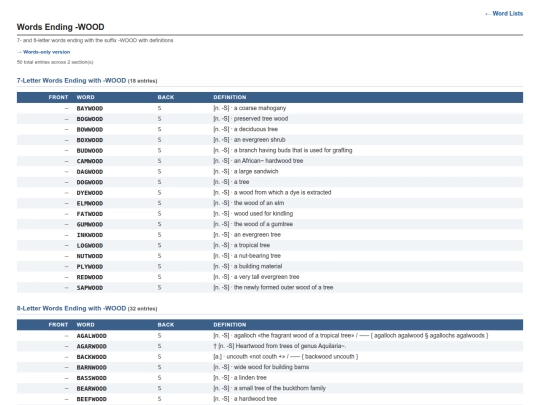Click the word REDWOOD
The height and width of the screenshot is (405, 540).
point(90,277)
